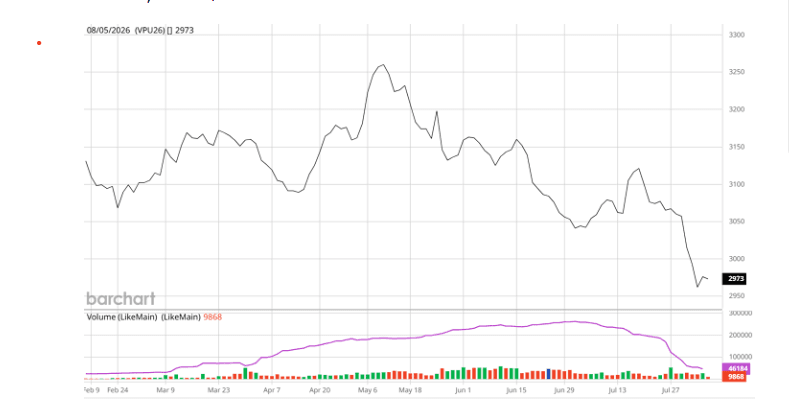Click the 08/05/2026 (VPU26) chart header text
789x399 pixels.
click(140, 30)
